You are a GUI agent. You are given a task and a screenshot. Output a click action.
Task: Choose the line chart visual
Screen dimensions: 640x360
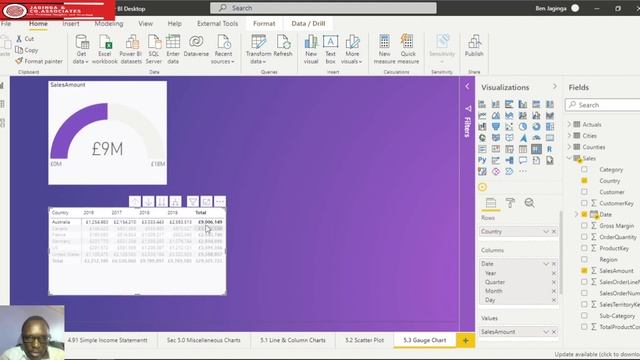point(482,116)
